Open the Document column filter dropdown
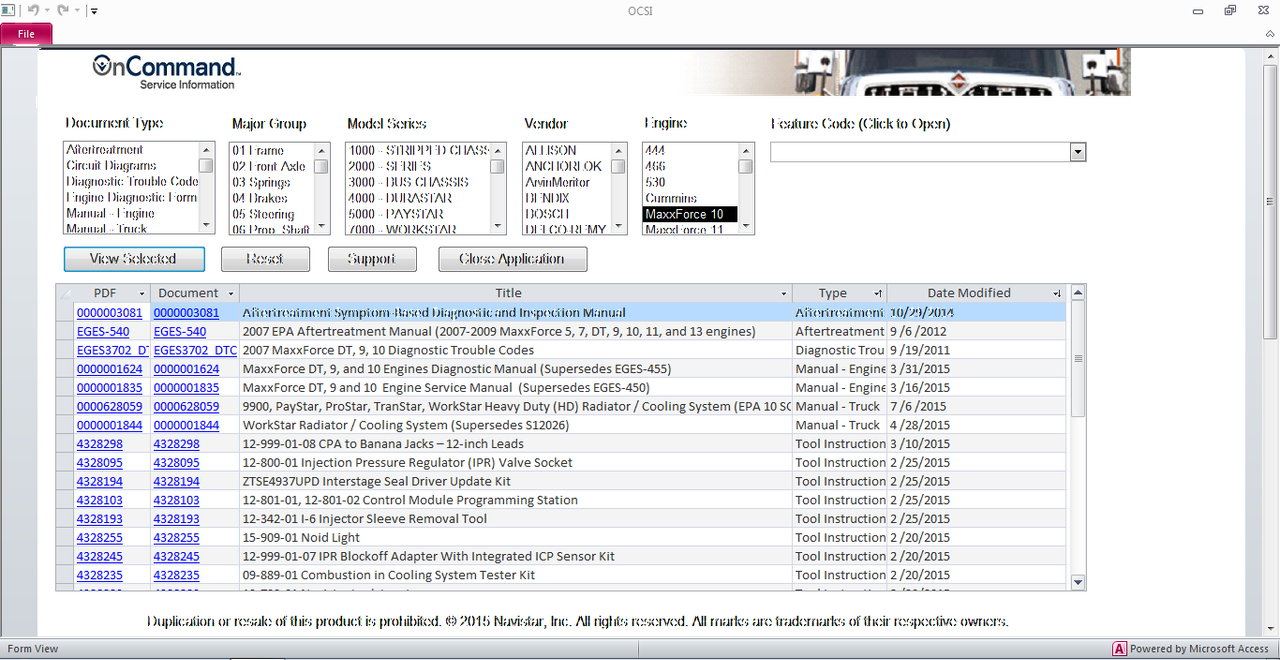This screenshot has width=1280, height=660. (232, 294)
